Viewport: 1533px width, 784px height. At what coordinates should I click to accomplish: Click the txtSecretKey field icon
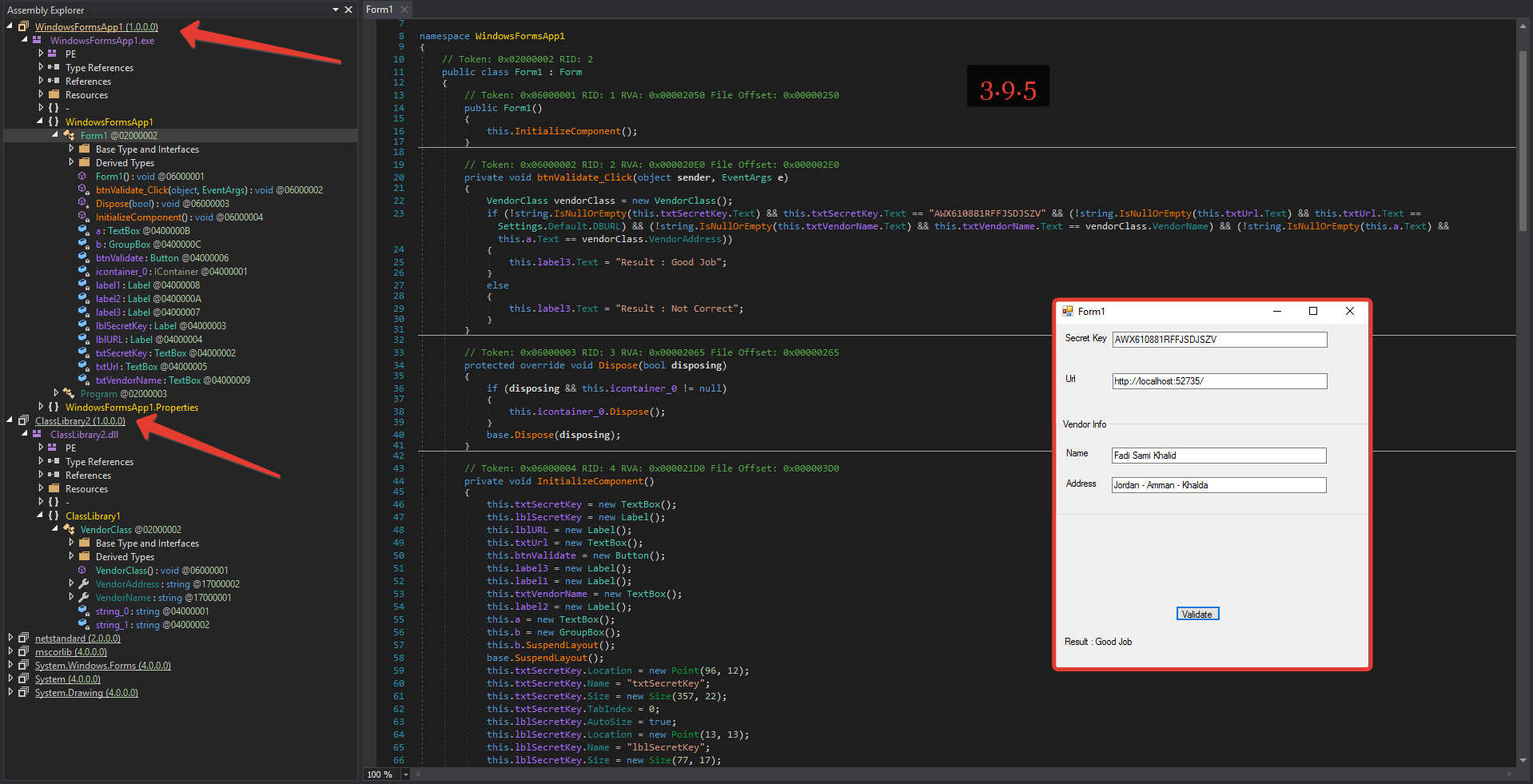click(83, 353)
